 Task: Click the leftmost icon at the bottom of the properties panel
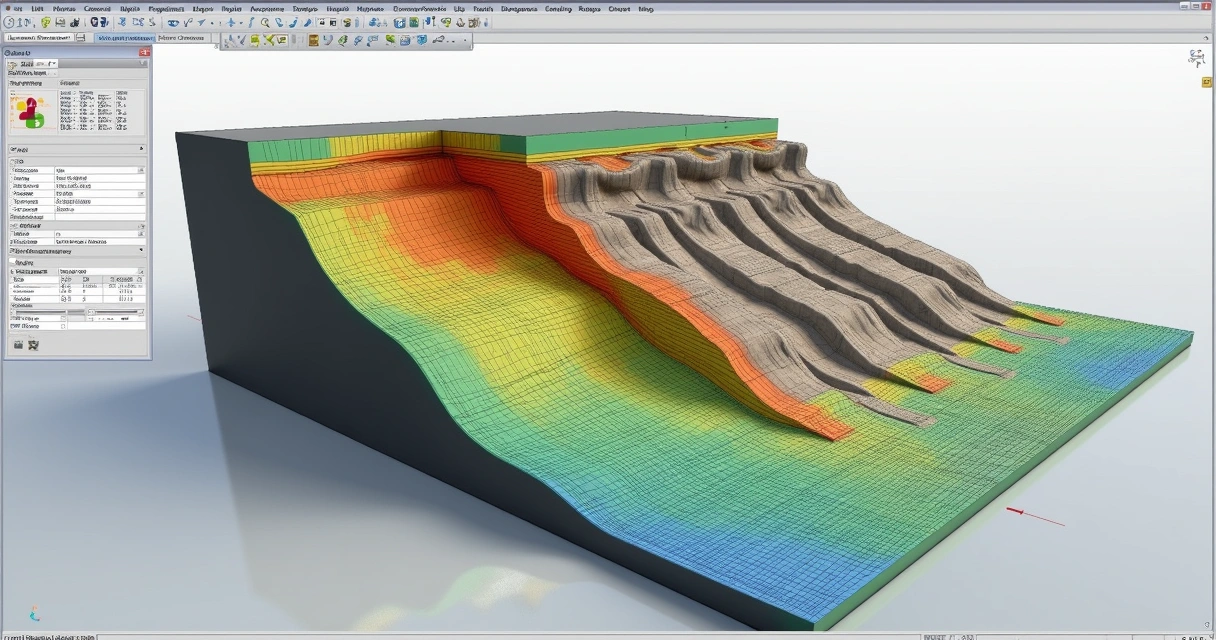pos(19,343)
